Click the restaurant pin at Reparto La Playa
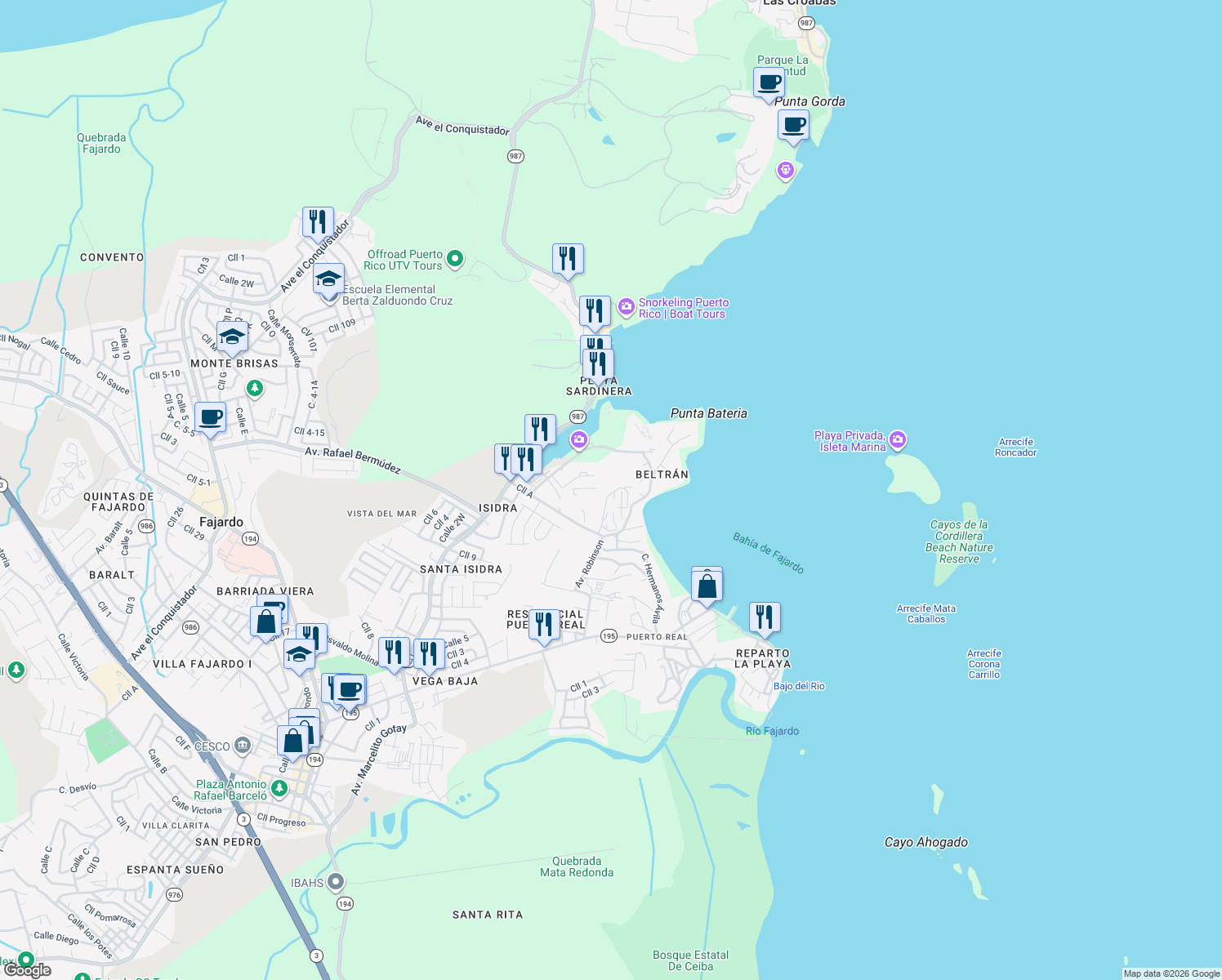Screen dimensions: 1222x980 coord(765,617)
